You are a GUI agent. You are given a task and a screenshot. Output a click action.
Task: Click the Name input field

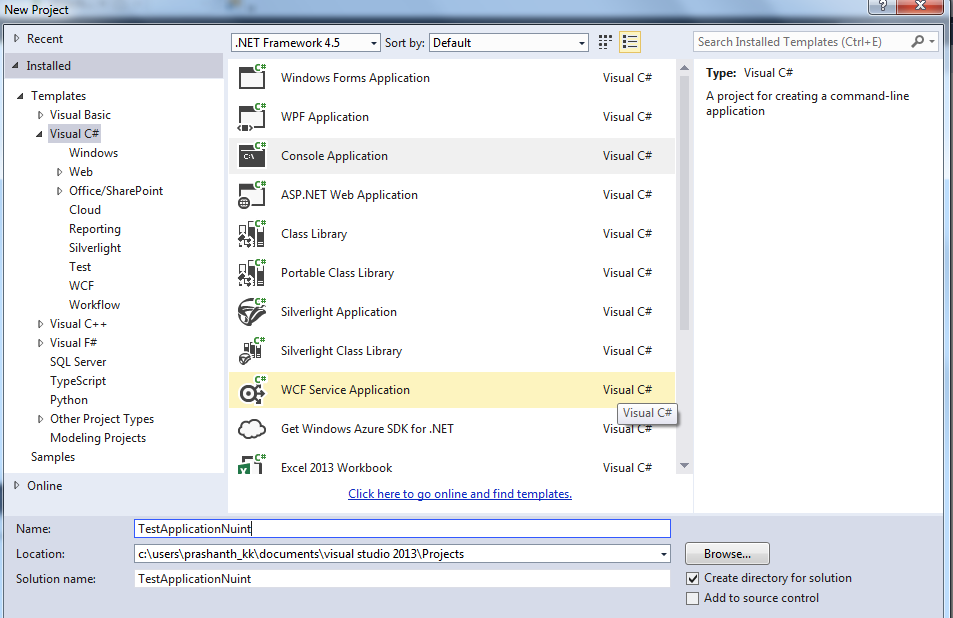(402, 529)
